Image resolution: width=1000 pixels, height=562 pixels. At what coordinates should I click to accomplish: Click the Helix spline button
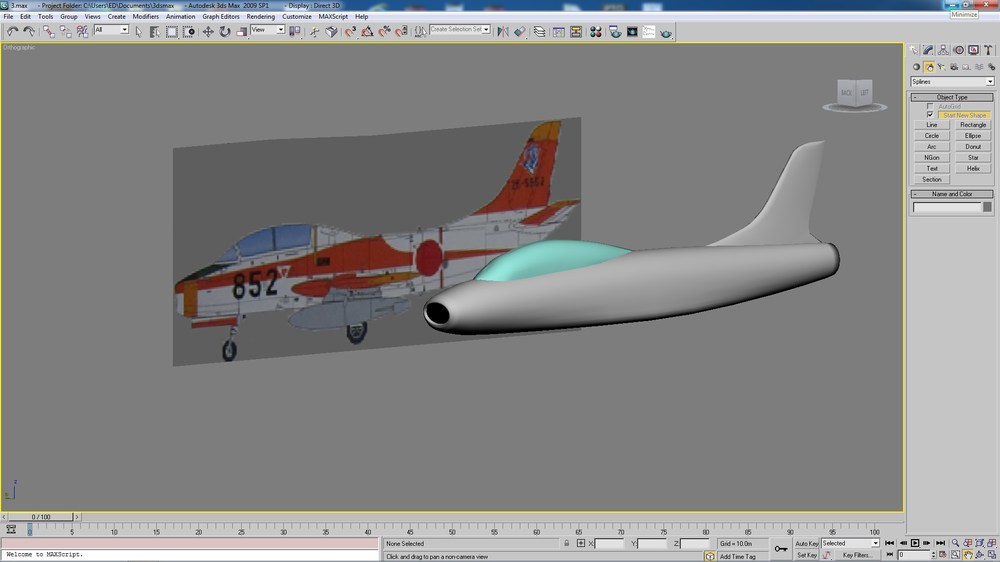point(973,168)
